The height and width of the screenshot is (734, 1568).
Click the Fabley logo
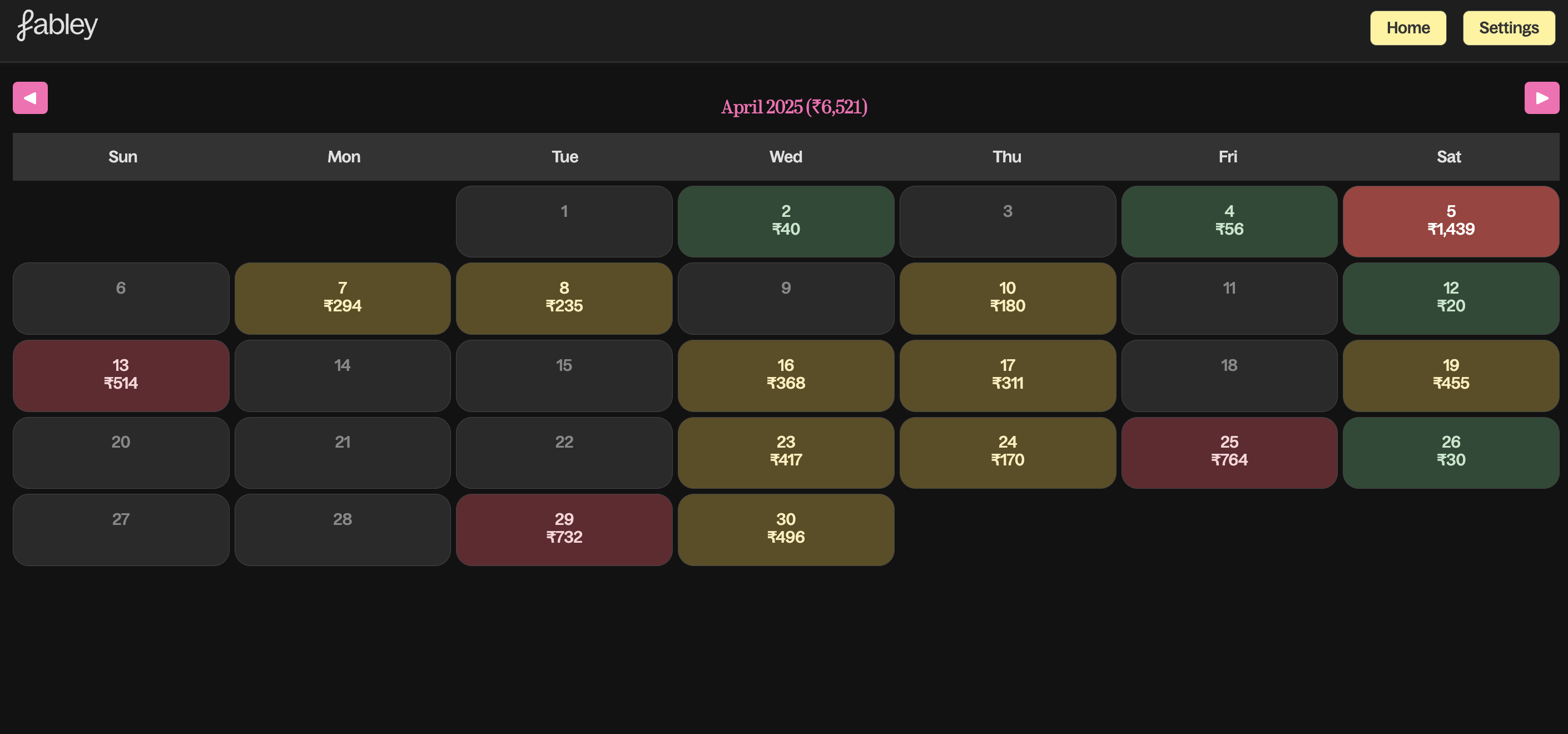click(x=57, y=26)
